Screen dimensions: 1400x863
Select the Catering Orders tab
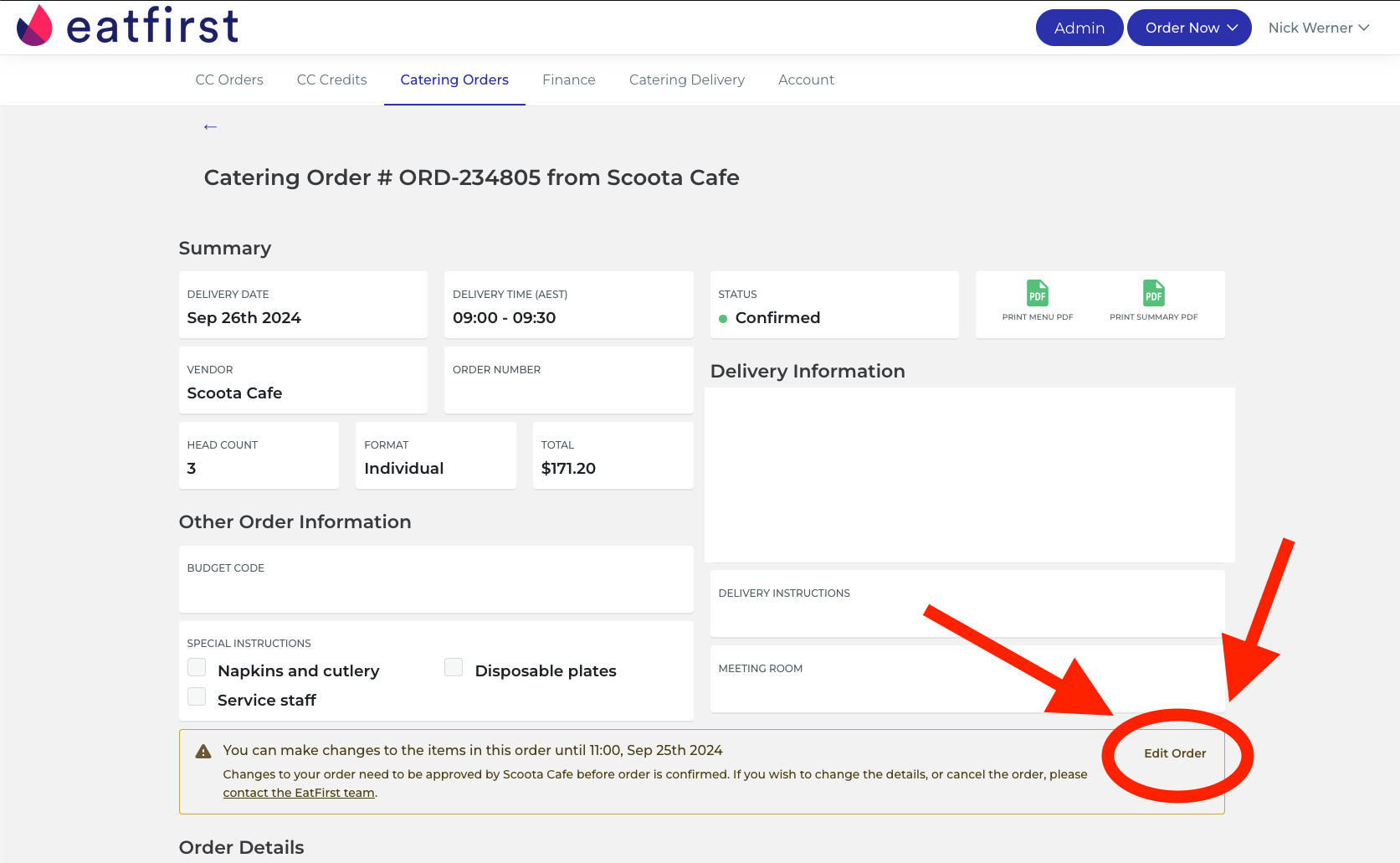[x=454, y=80]
